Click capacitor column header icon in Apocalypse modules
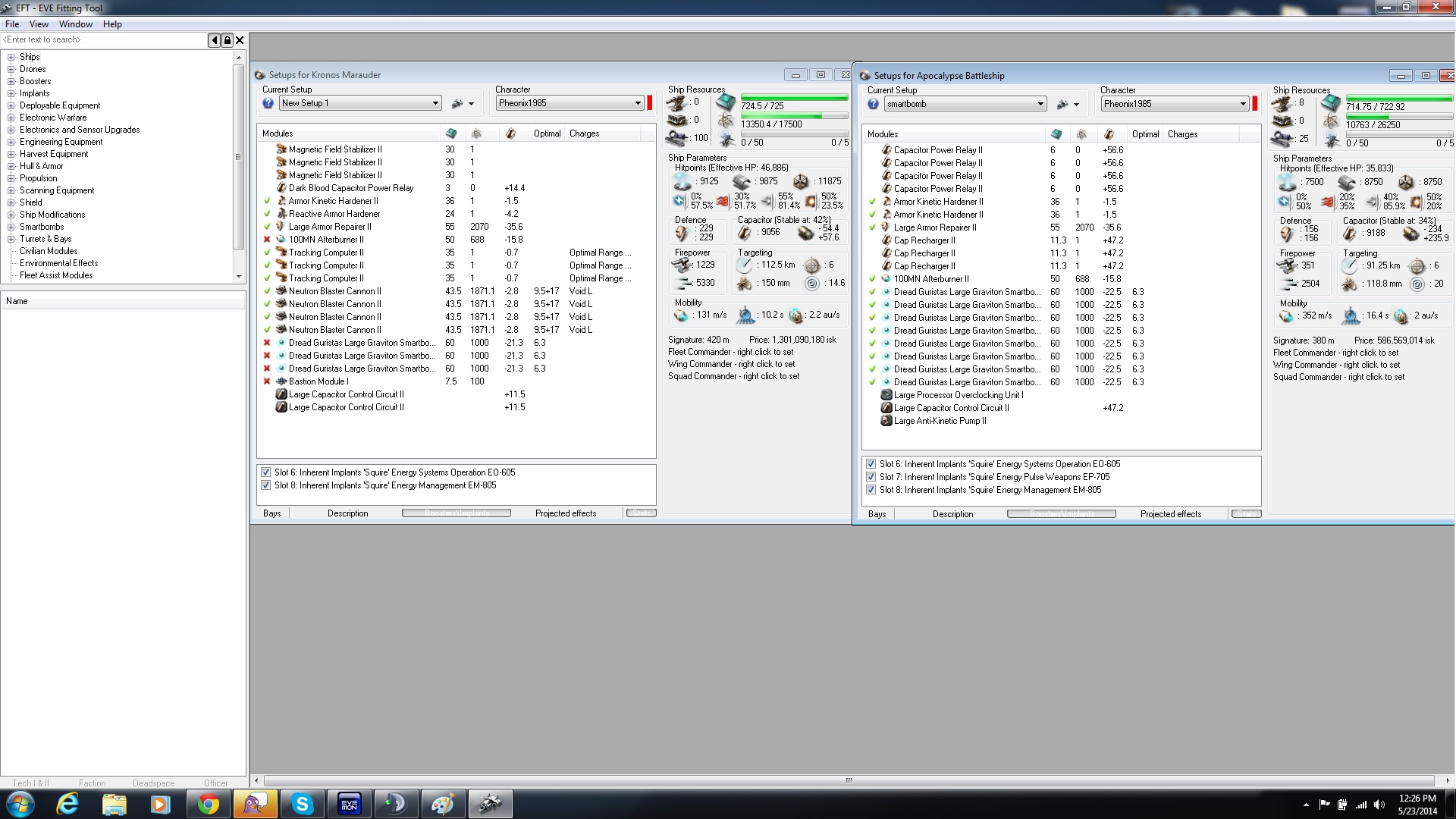1456x819 pixels. click(x=1109, y=134)
